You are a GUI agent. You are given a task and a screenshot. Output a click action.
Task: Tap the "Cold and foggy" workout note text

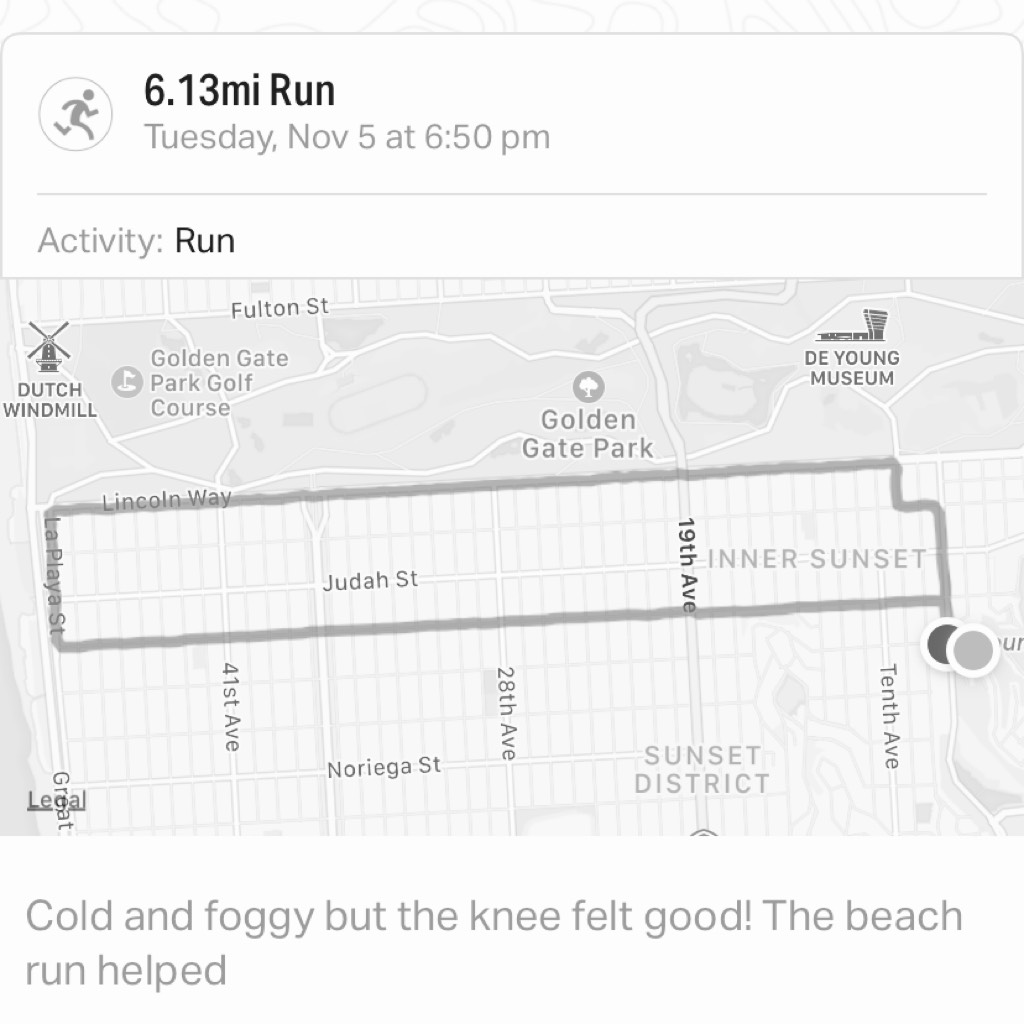click(494, 942)
